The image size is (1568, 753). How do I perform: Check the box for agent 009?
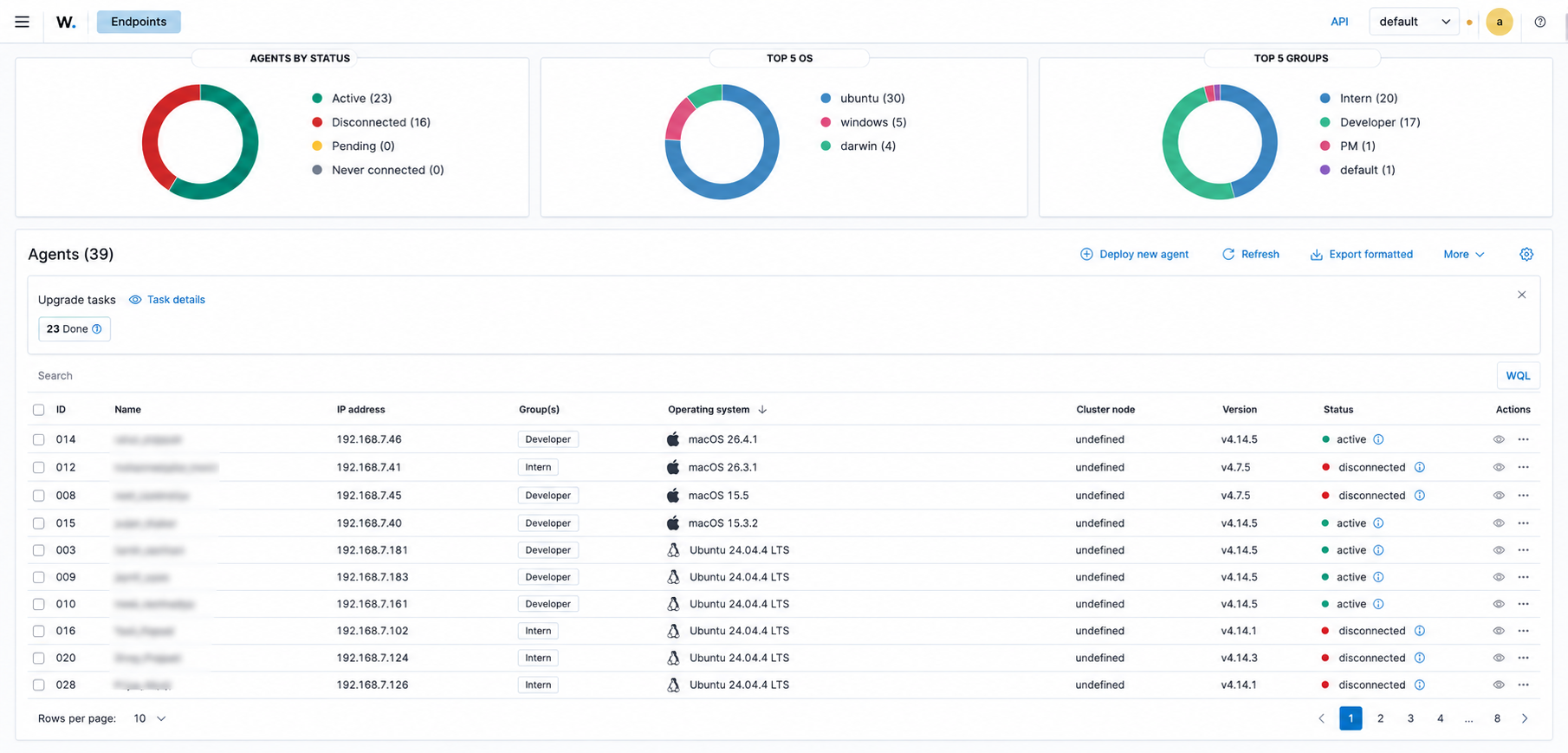pyautogui.click(x=38, y=577)
